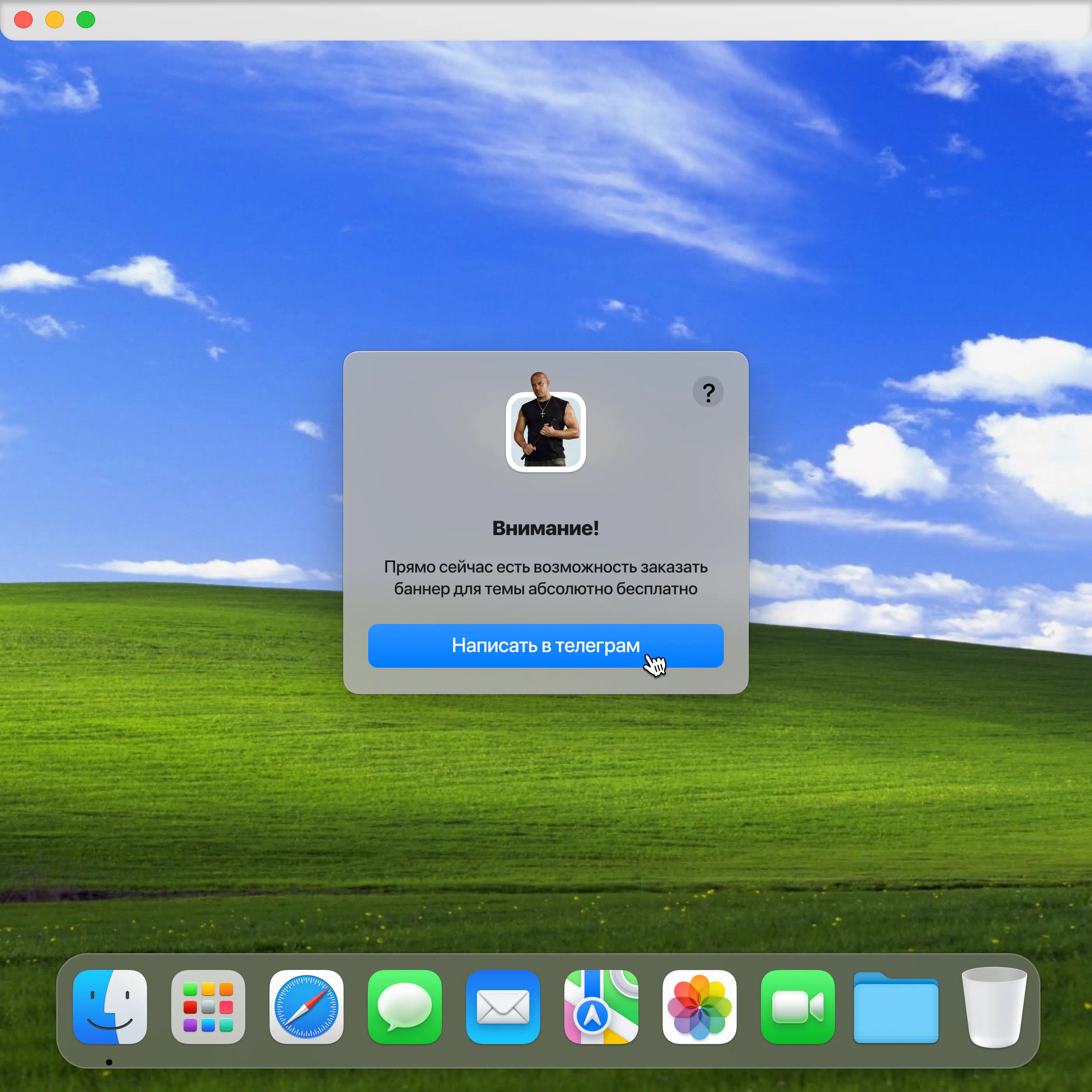
Task: Close the window with red button
Action: [x=23, y=19]
